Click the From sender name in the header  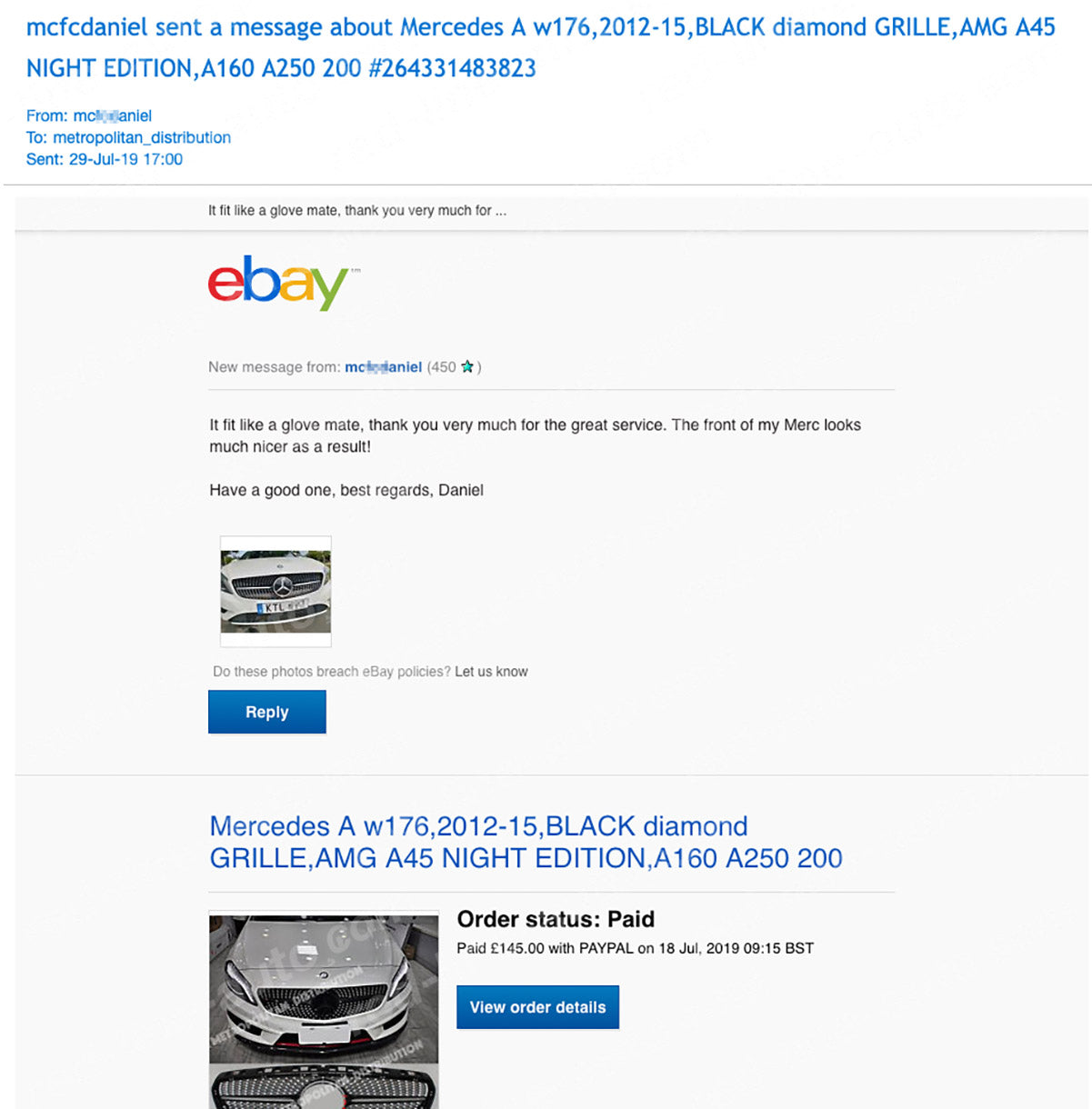pos(113,115)
